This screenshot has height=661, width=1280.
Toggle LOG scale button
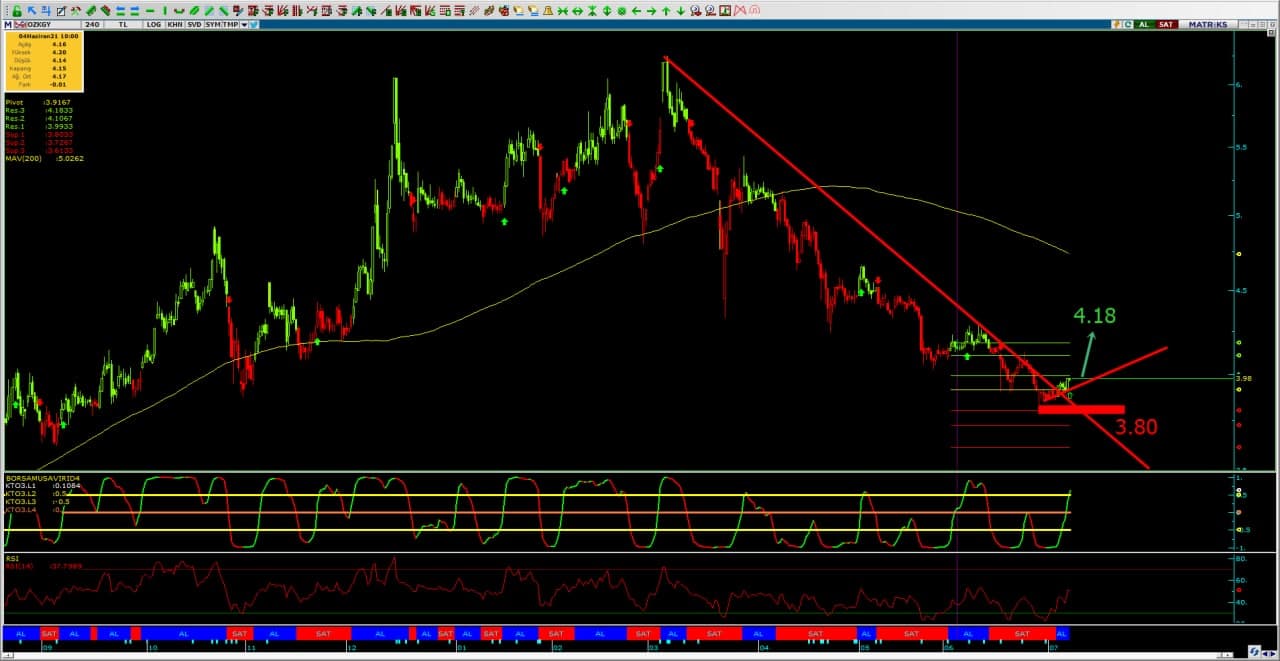[154, 24]
